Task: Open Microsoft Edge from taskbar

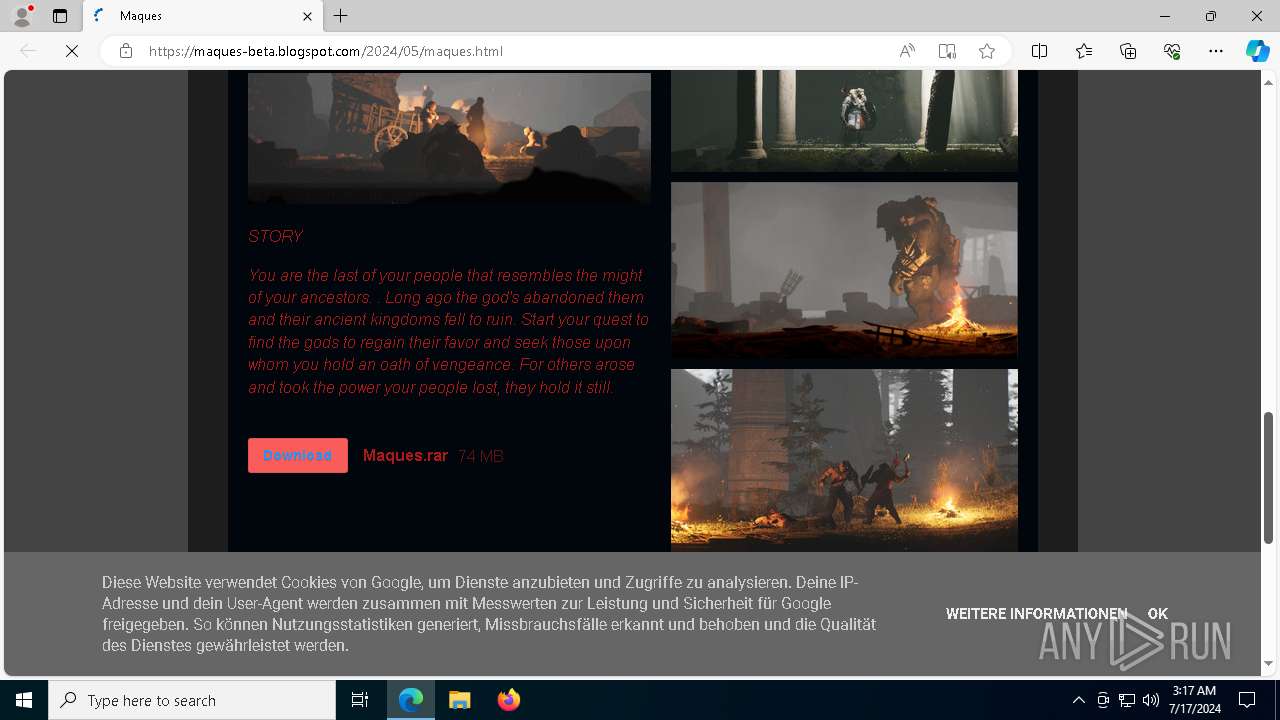Action: [411, 700]
